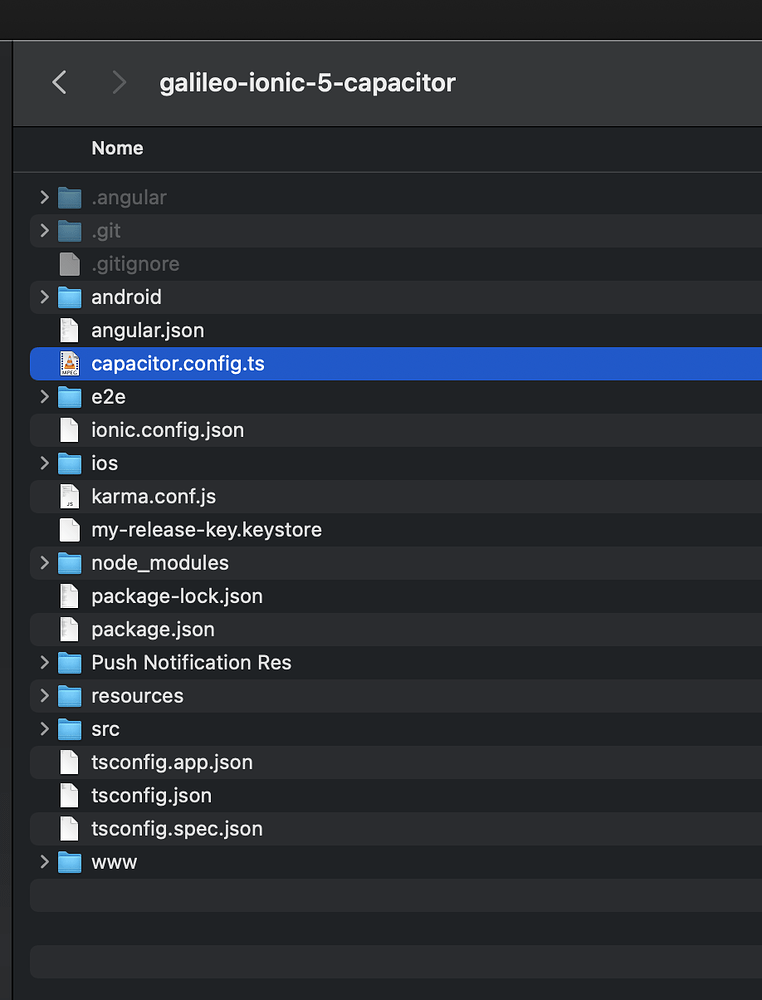Click the angular.json document icon
The height and width of the screenshot is (1000, 762).
[68, 330]
